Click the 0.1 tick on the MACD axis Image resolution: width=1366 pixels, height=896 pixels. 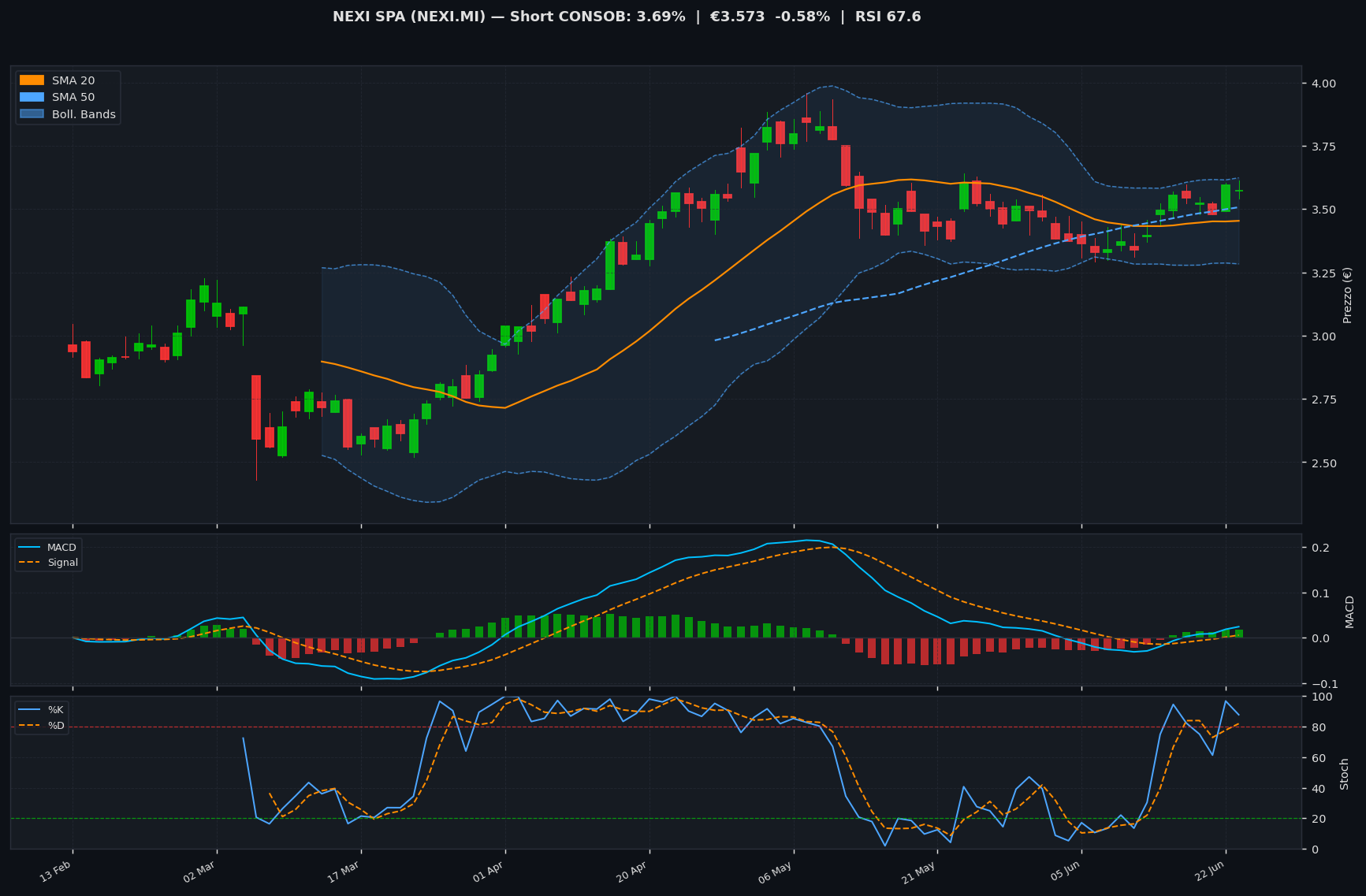(x=1320, y=593)
